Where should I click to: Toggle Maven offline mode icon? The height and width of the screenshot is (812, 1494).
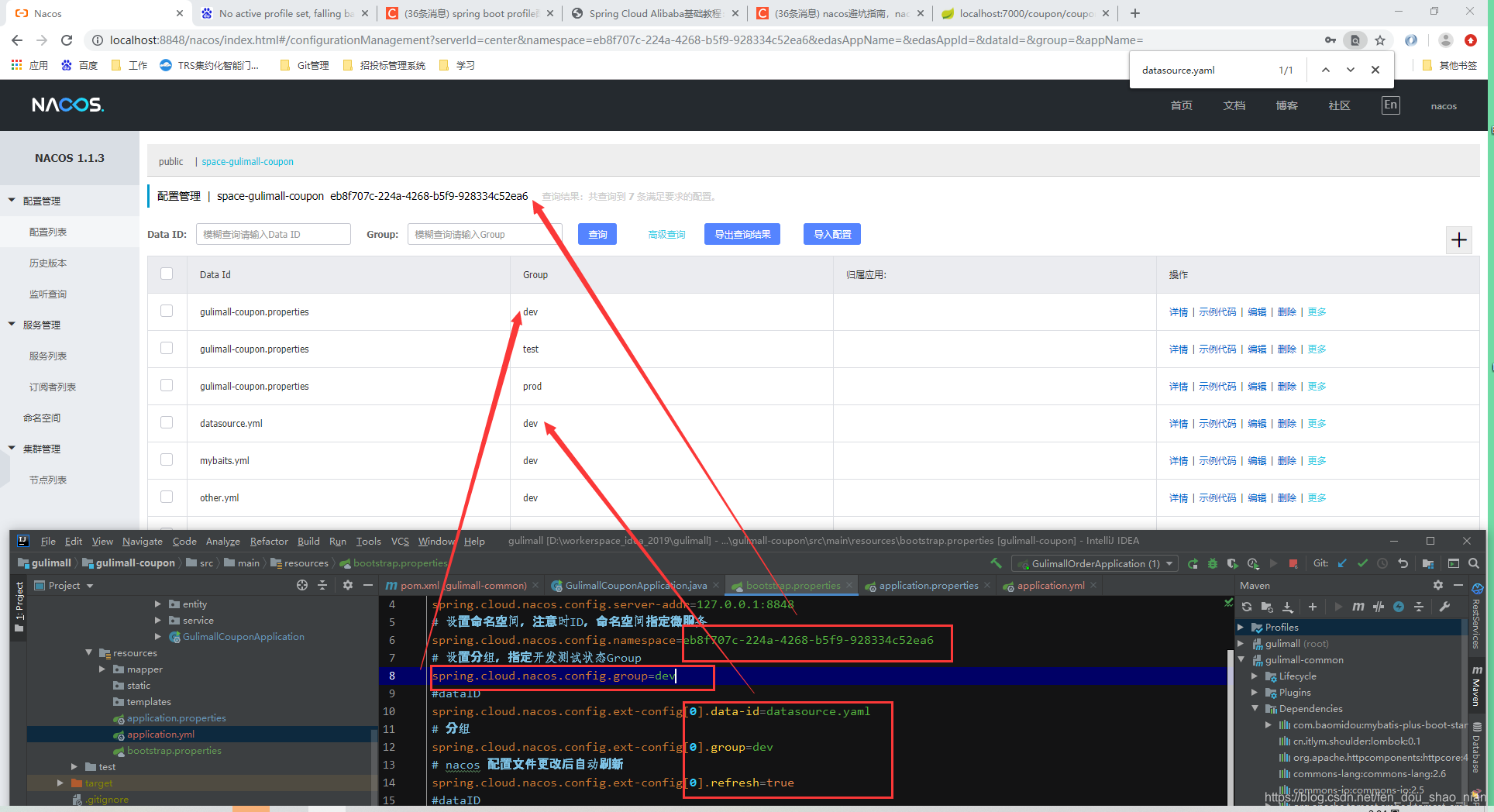pyautogui.click(x=1379, y=607)
